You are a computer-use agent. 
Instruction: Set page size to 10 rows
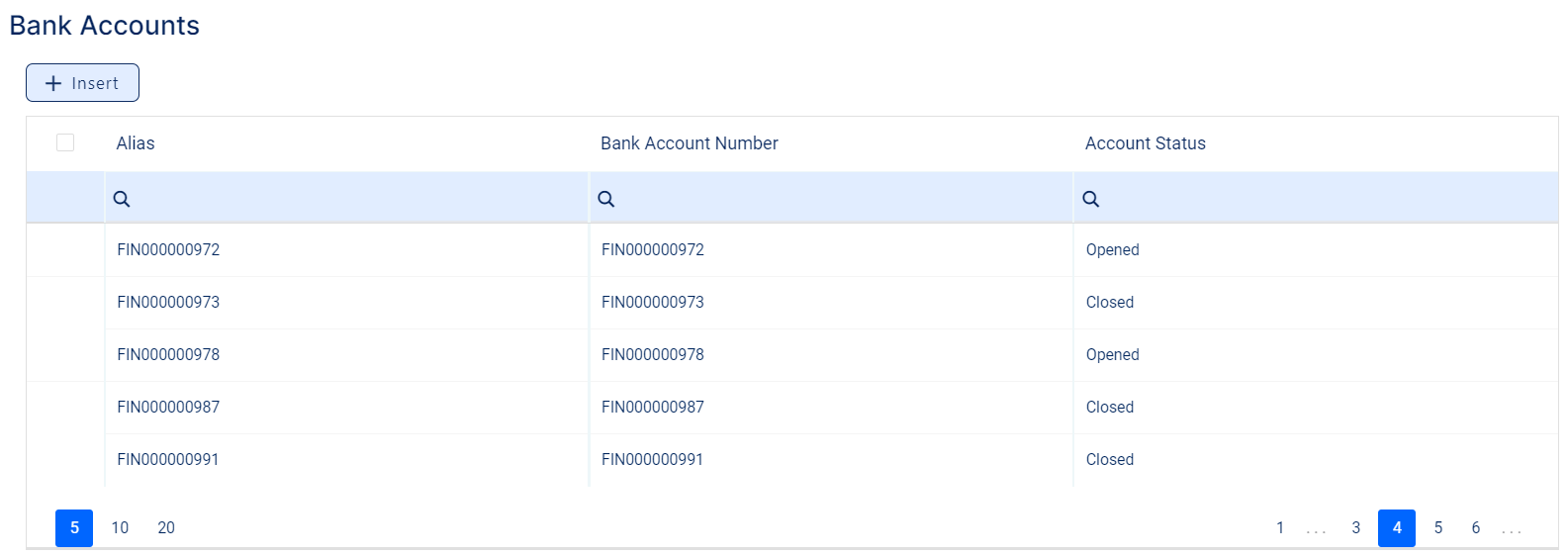[x=120, y=528]
